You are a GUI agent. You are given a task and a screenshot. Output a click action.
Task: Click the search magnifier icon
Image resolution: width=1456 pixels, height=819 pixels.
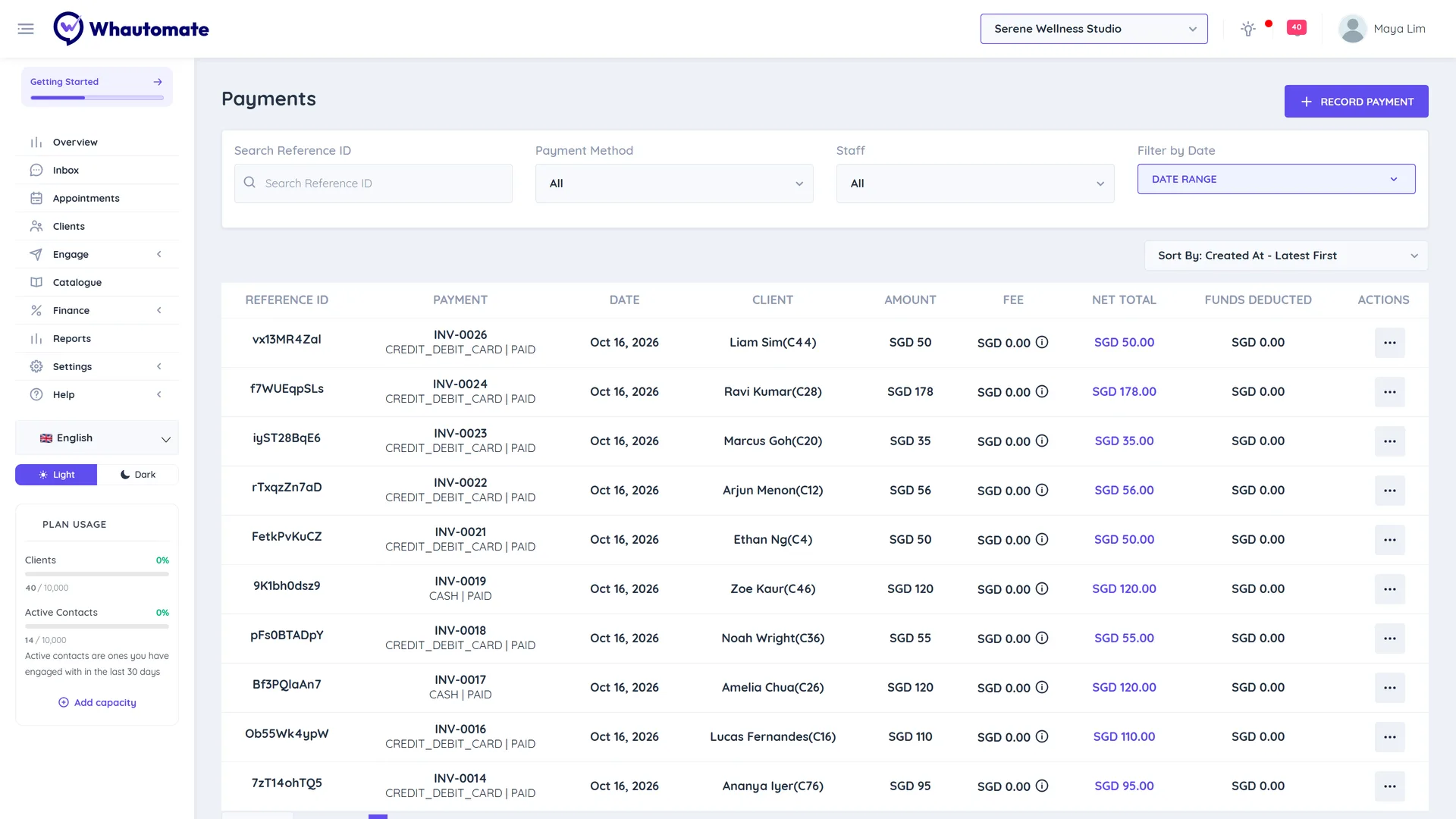pyautogui.click(x=249, y=183)
